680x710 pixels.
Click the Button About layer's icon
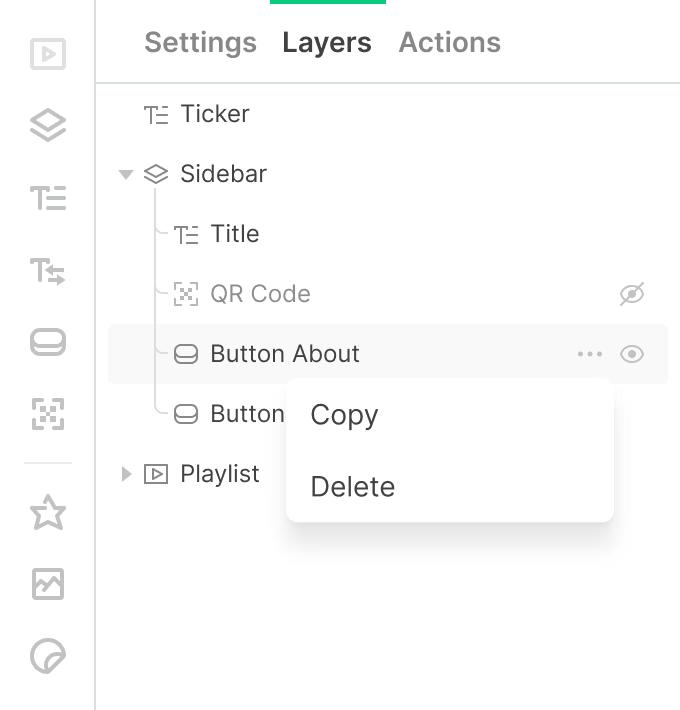tap(186, 354)
